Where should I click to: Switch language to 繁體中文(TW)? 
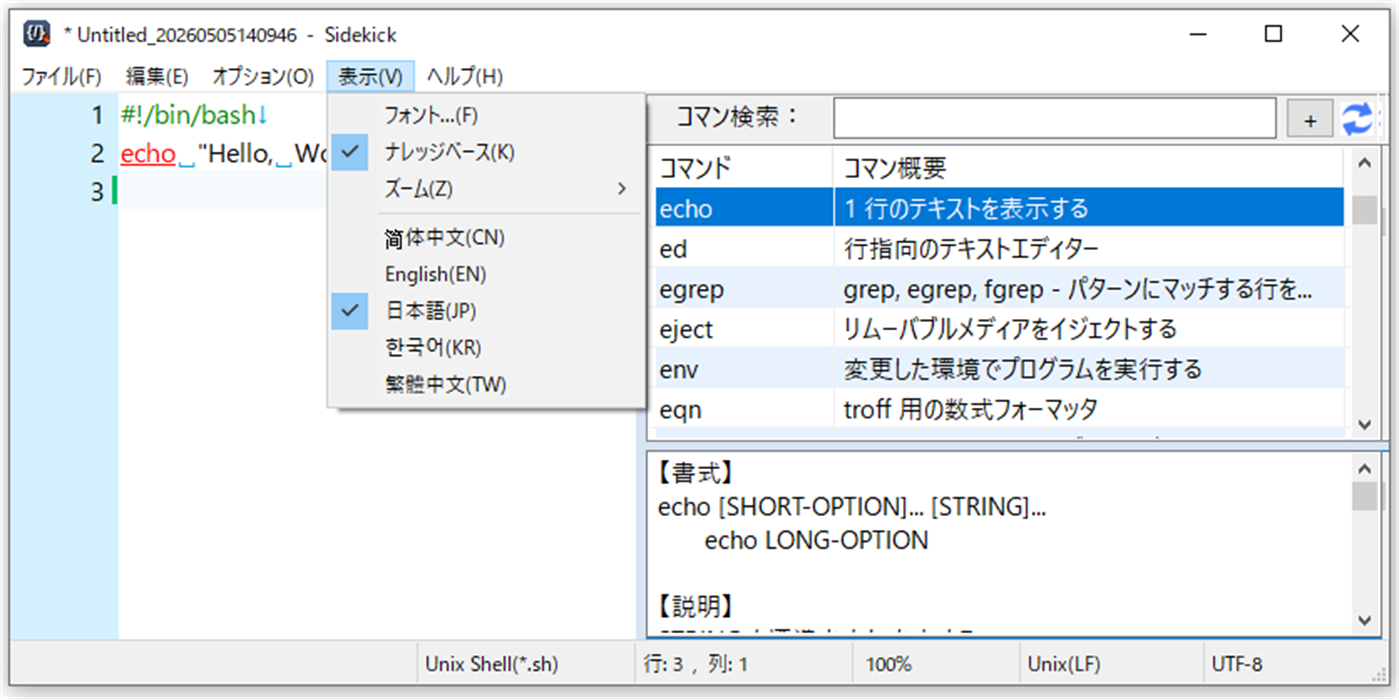(x=486, y=385)
